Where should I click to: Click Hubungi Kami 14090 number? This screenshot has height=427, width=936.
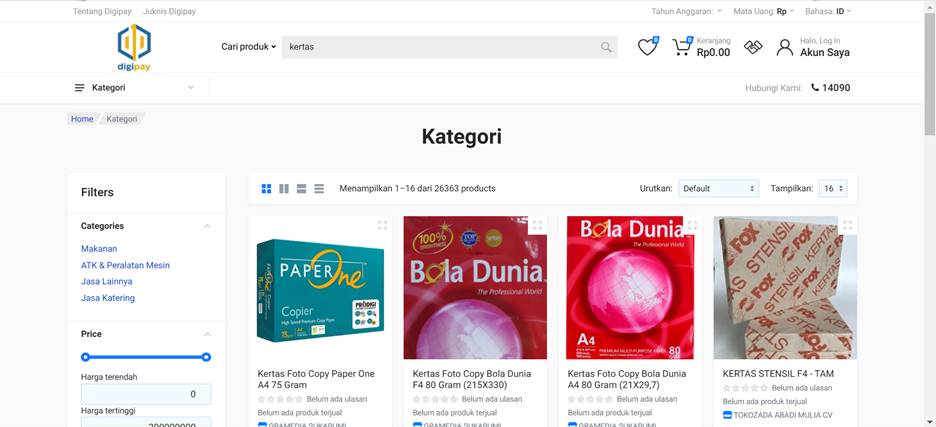[836, 88]
